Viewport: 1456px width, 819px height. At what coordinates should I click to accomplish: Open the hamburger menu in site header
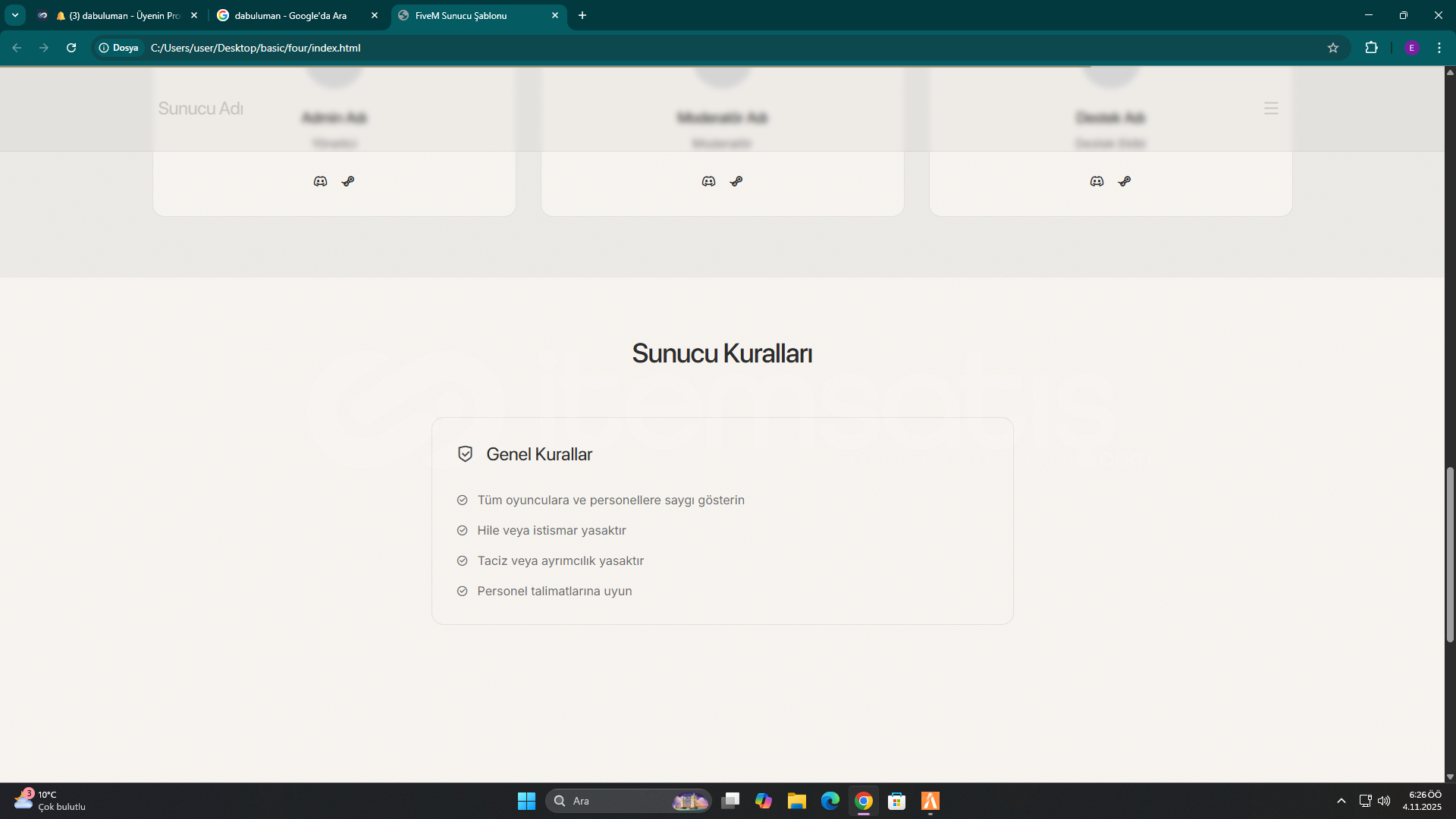click(1271, 108)
